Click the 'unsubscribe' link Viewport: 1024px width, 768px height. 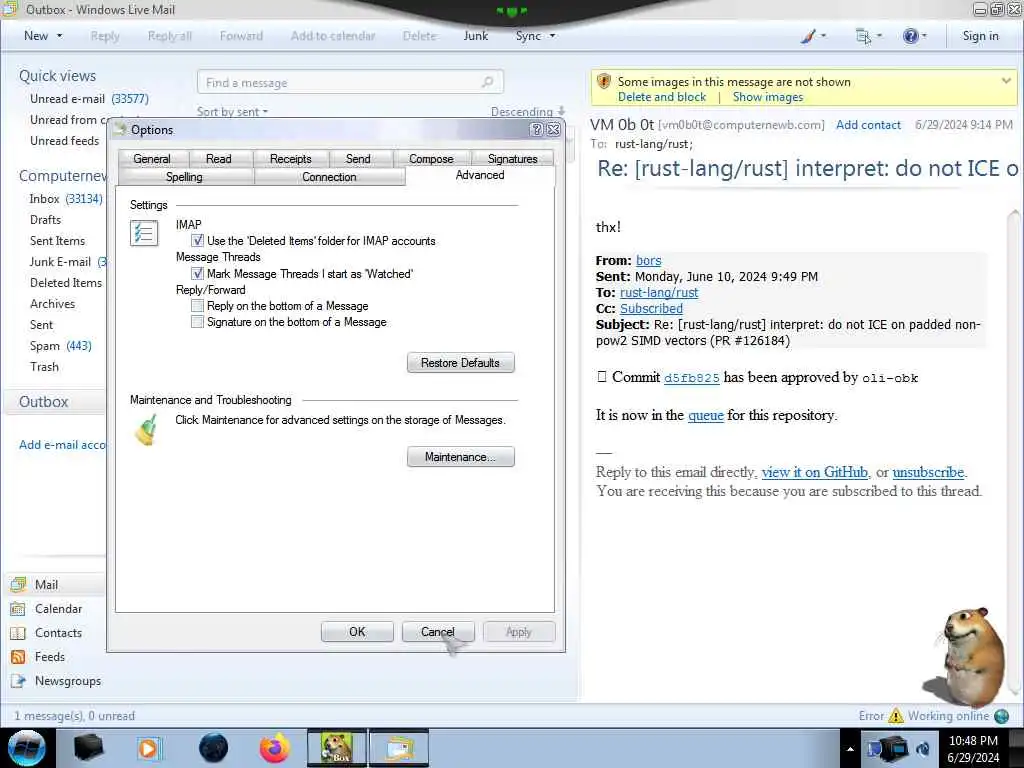point(928,472)
